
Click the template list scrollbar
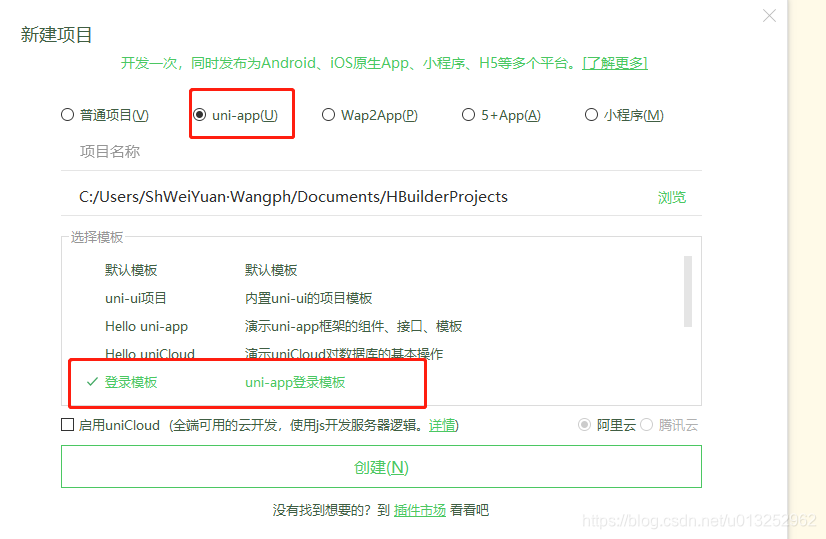coord(687,291)
